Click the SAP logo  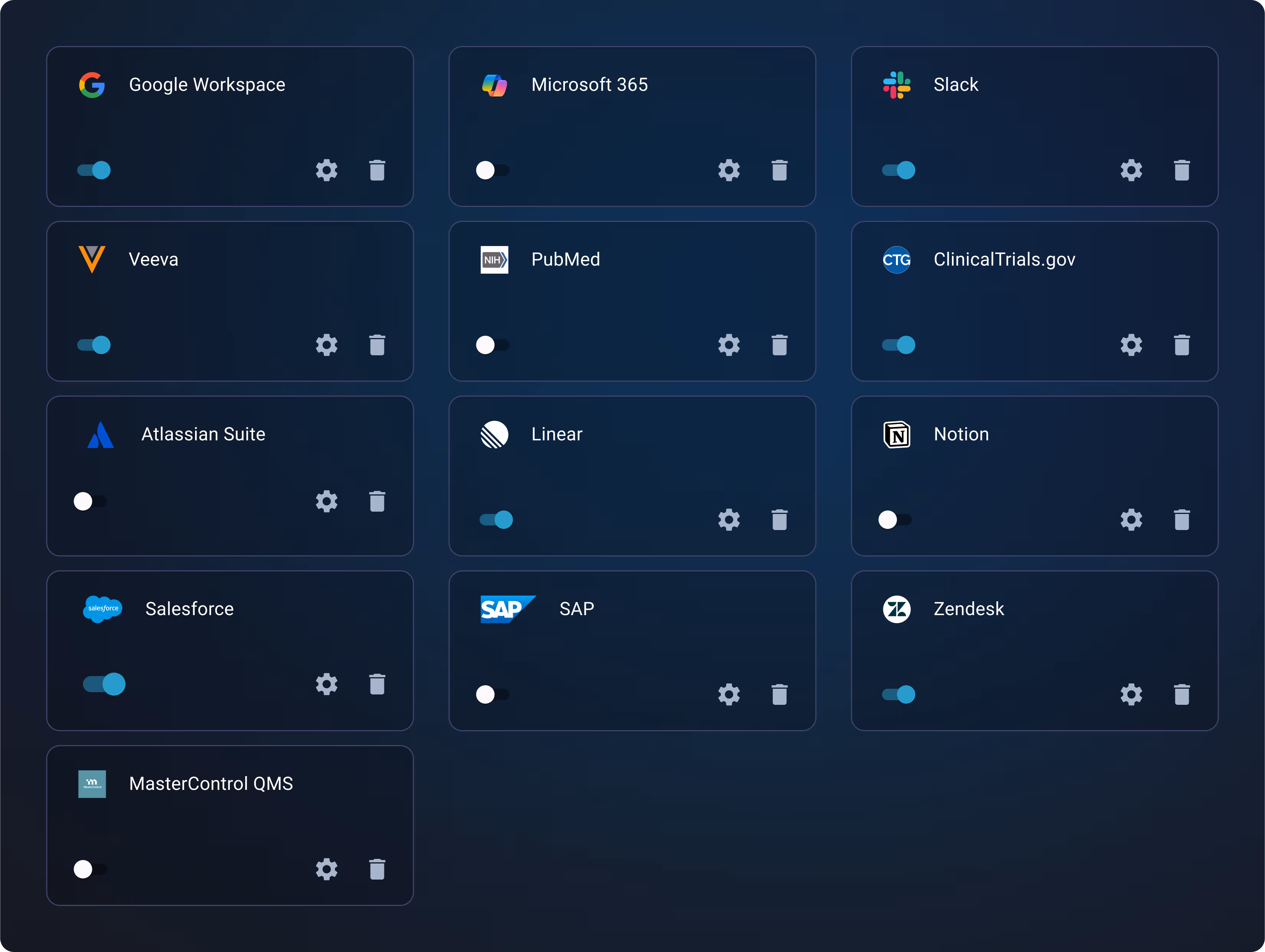tap(509, 609)
